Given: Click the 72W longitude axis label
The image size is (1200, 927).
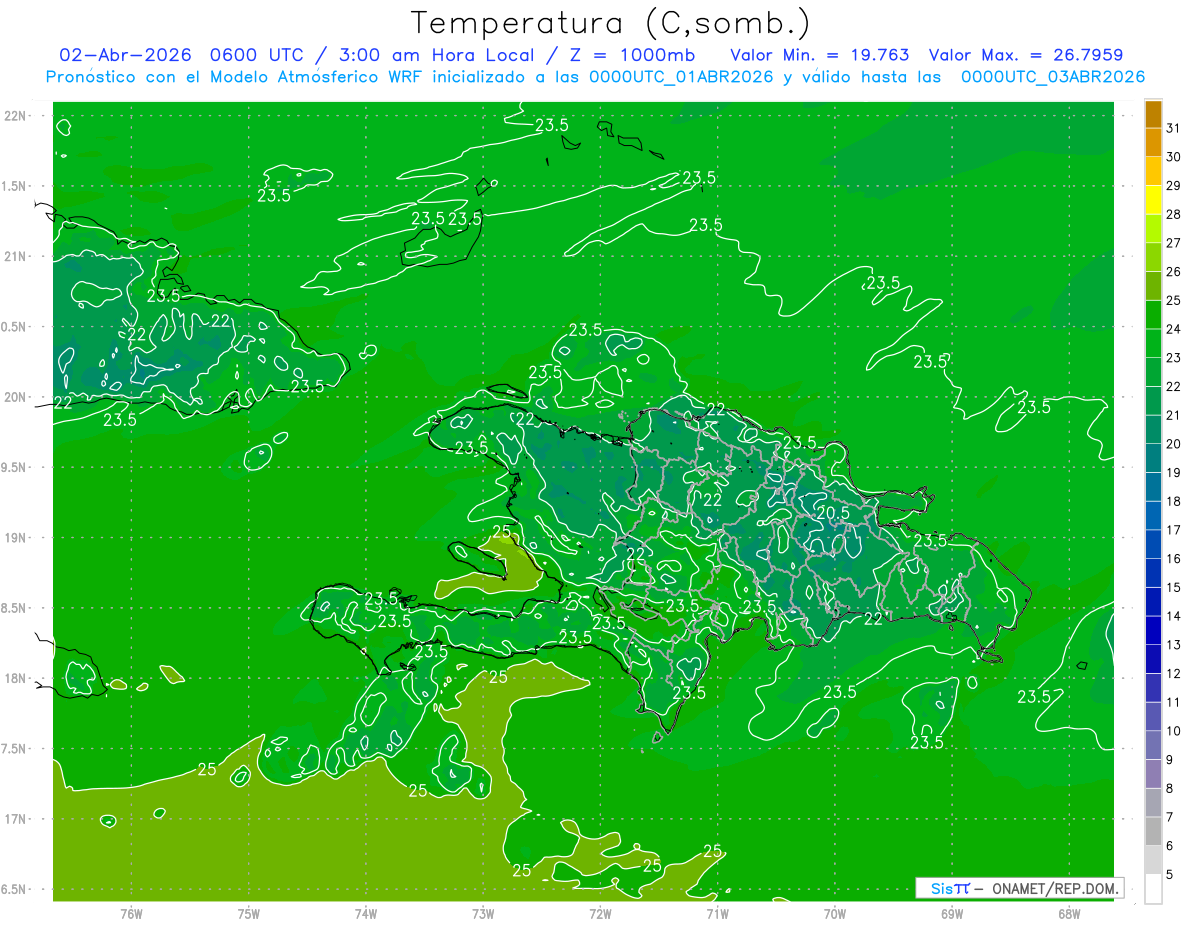Looking at the screenshot, I should click(600, 913).
